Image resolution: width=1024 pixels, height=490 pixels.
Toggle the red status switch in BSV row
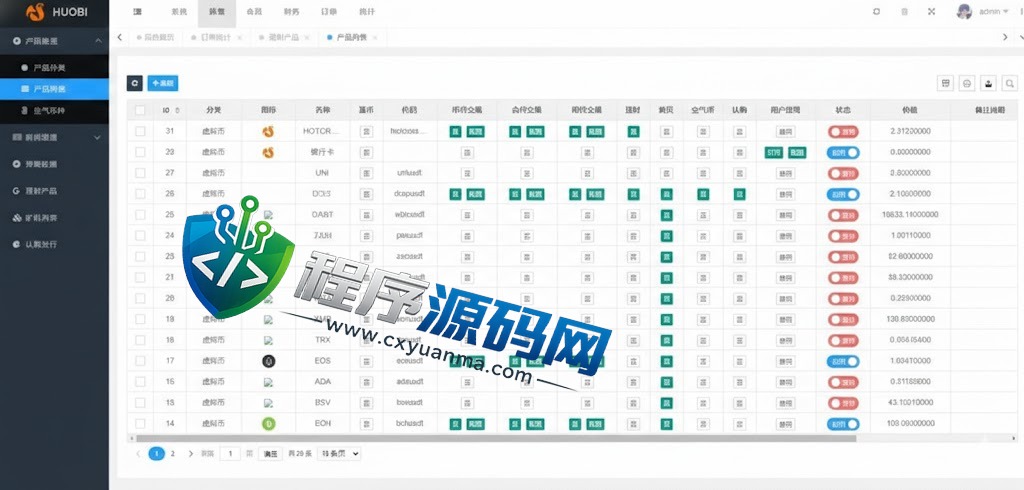pos(843,403)
